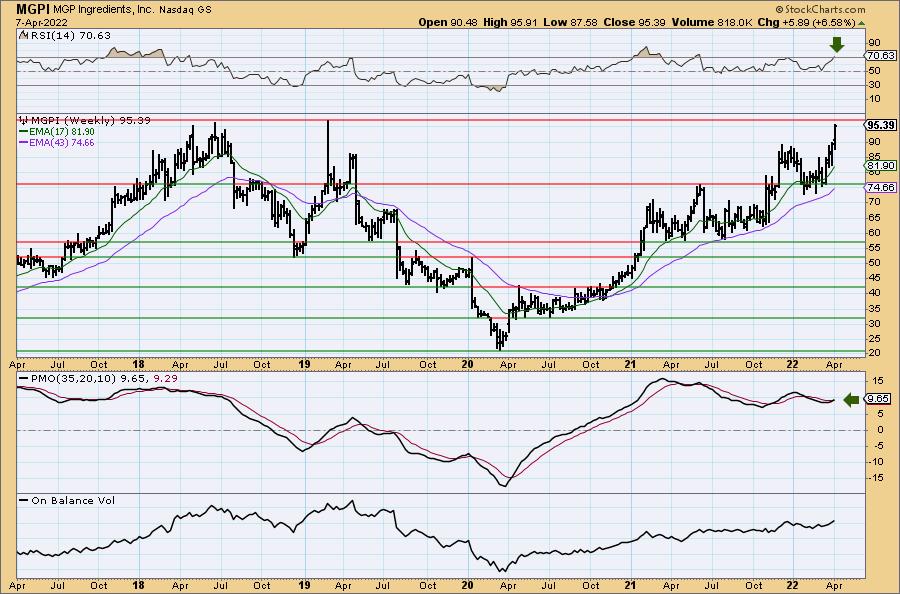
Task: Click the '22' year label under price chart
Action: click(792, 364)
